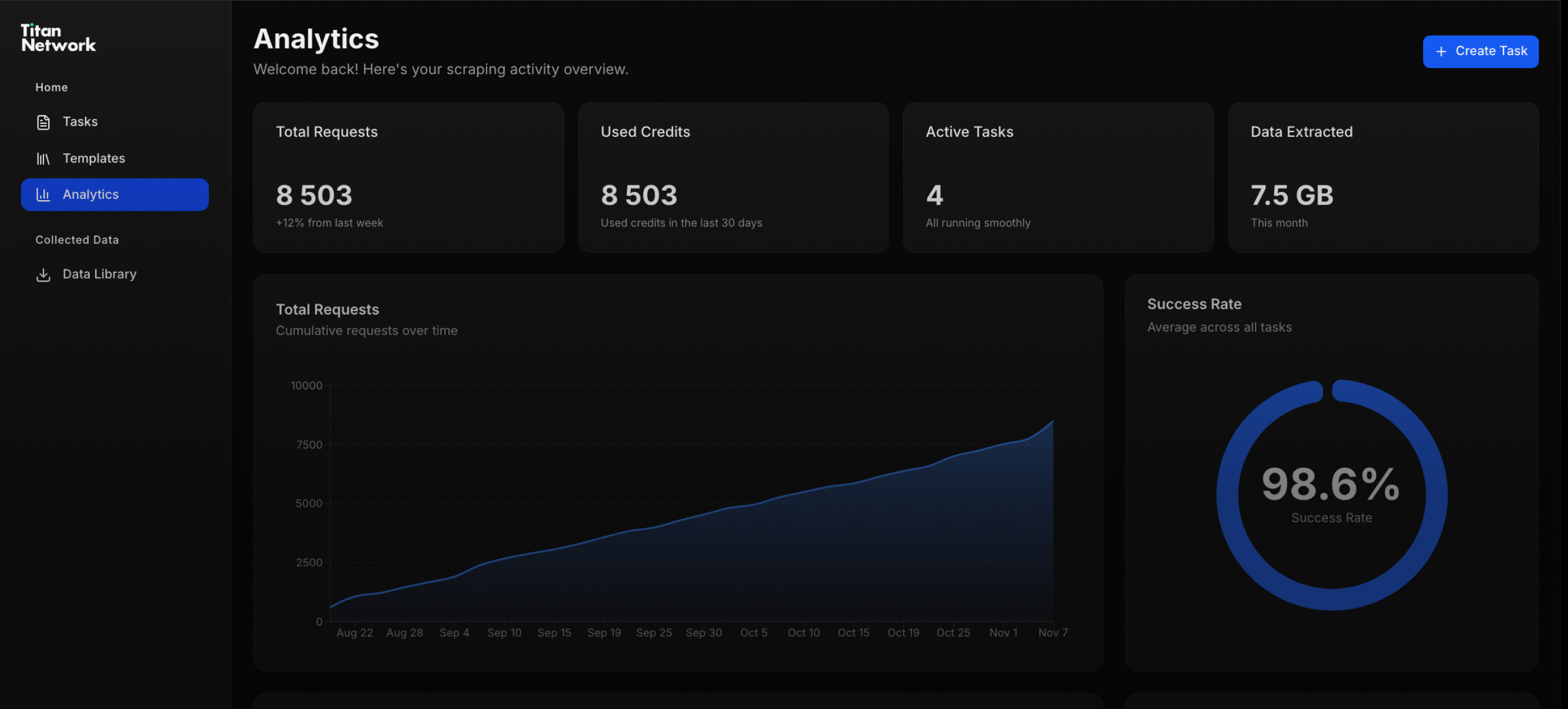Screen dimensions: 1568x709
Task: Open Data Library under Collected Data
Action: click(x=99, y=275)
